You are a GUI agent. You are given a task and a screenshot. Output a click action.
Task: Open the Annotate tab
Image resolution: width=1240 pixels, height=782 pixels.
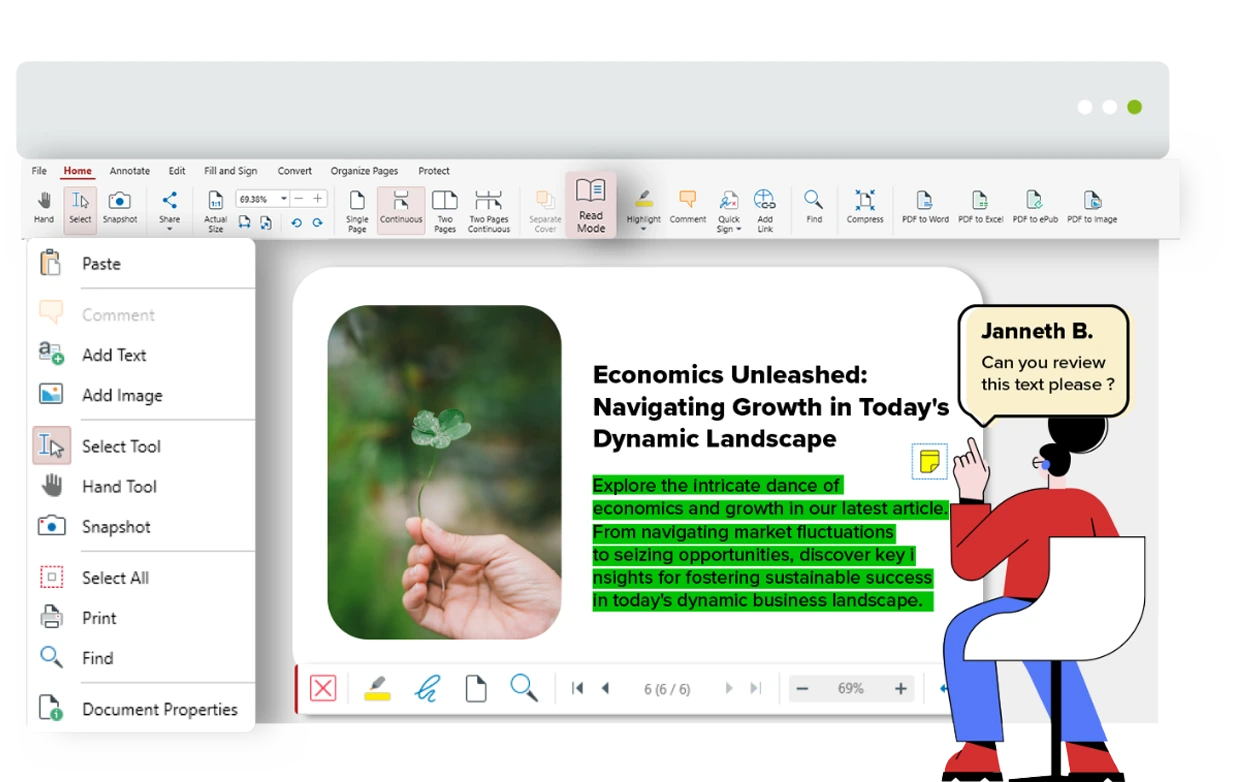click(130, 171)
